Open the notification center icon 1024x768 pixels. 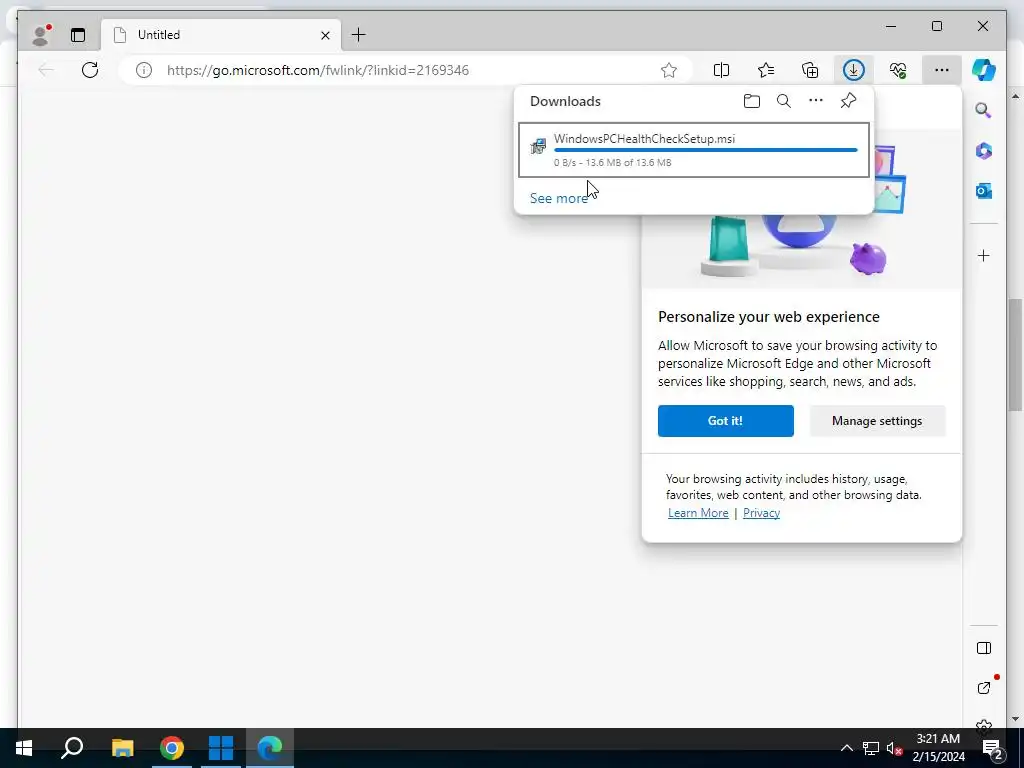coord(993,748)
